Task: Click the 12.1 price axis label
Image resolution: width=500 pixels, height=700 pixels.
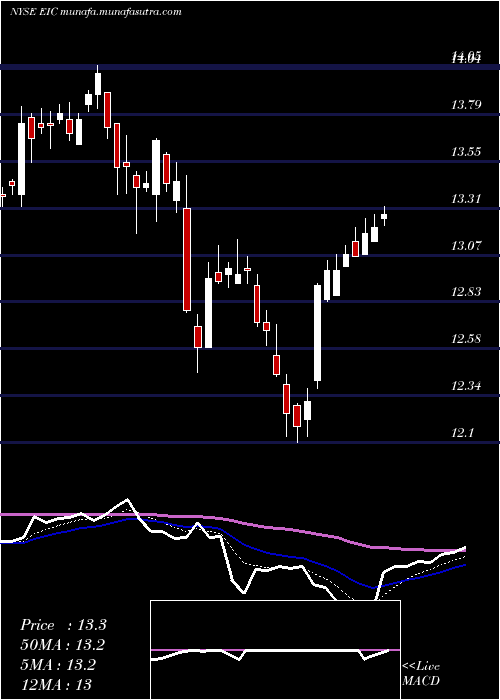Action: 463,432
